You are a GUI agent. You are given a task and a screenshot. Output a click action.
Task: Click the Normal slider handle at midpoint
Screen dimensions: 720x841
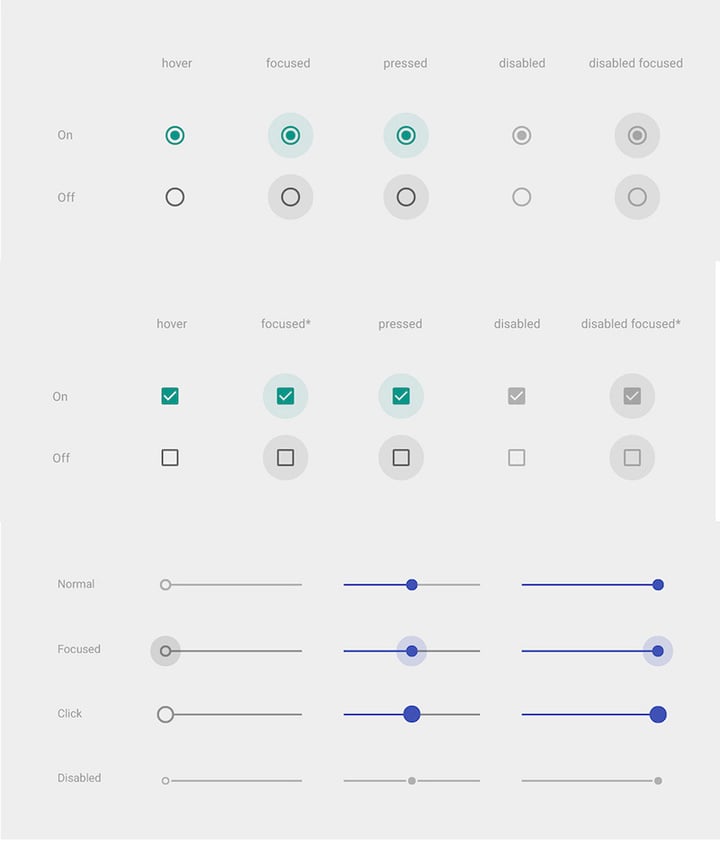pos(412,585)
